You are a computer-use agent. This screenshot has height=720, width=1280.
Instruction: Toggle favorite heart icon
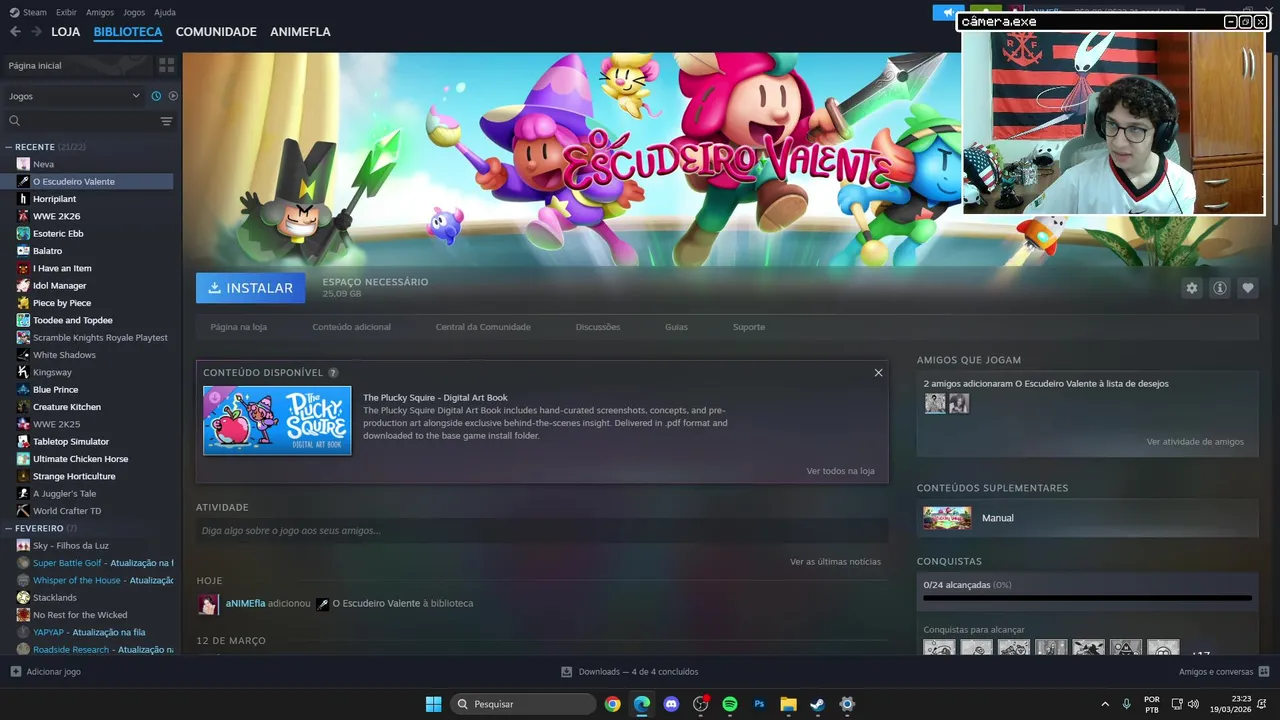click(x=1248, y=288)
